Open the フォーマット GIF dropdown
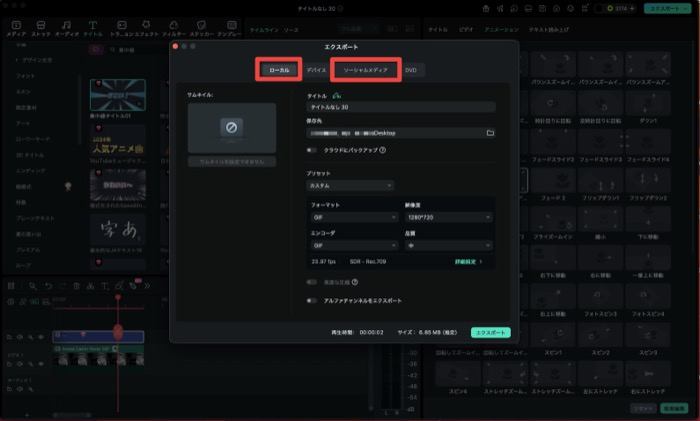 click(x=354, y=217)
